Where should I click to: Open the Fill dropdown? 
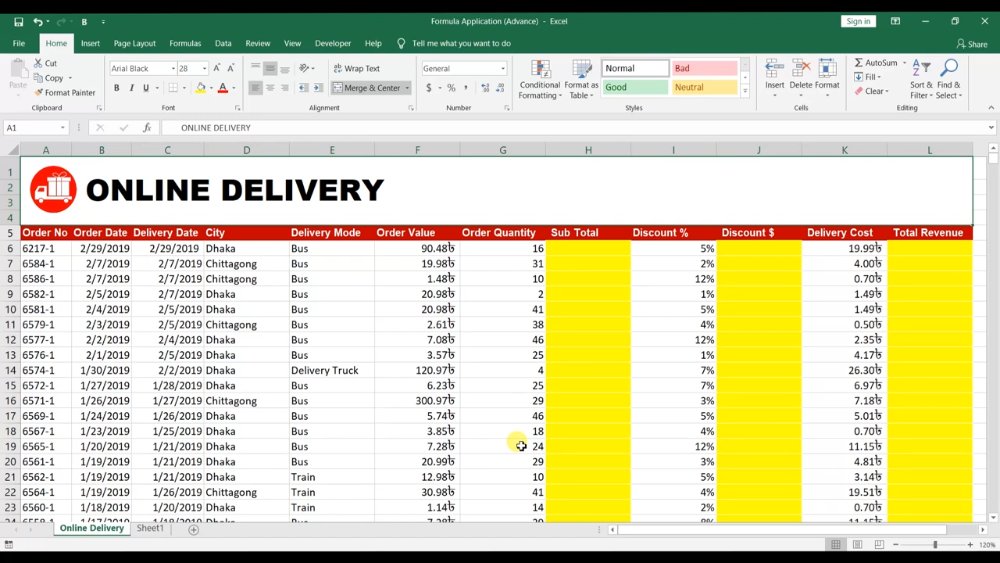point(868,77)
